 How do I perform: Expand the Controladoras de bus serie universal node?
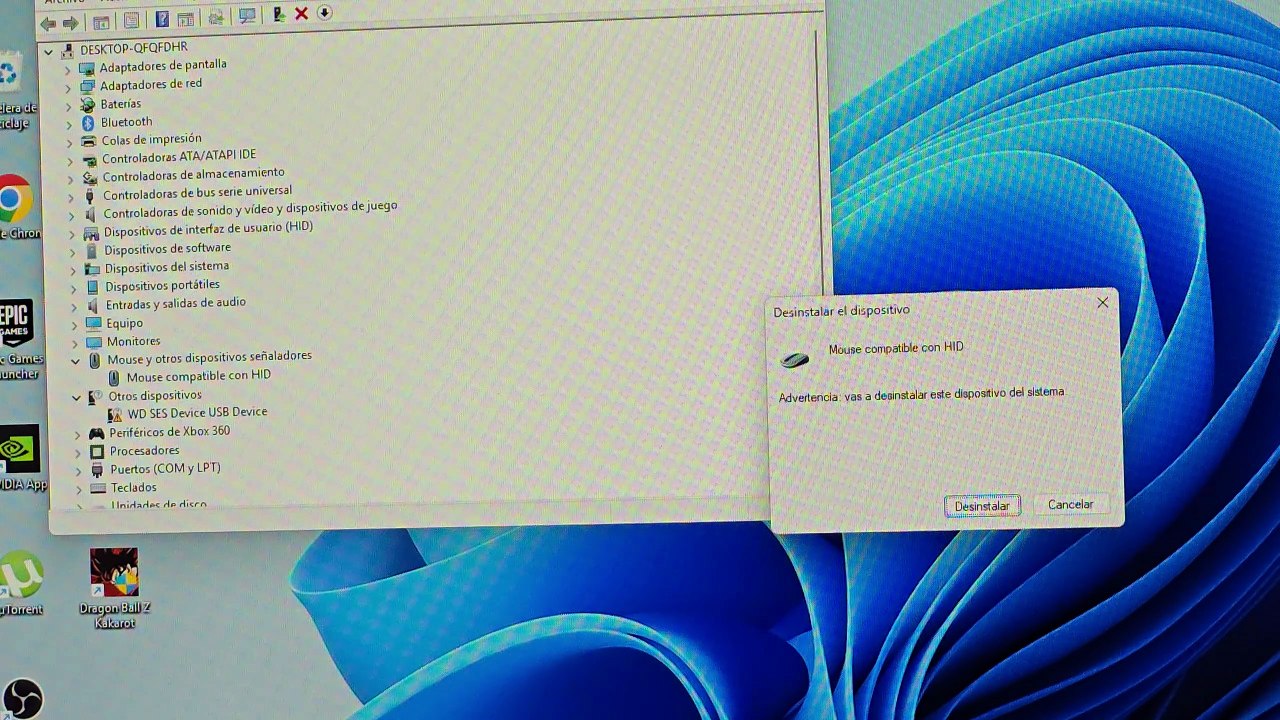[x=71, y=197]
